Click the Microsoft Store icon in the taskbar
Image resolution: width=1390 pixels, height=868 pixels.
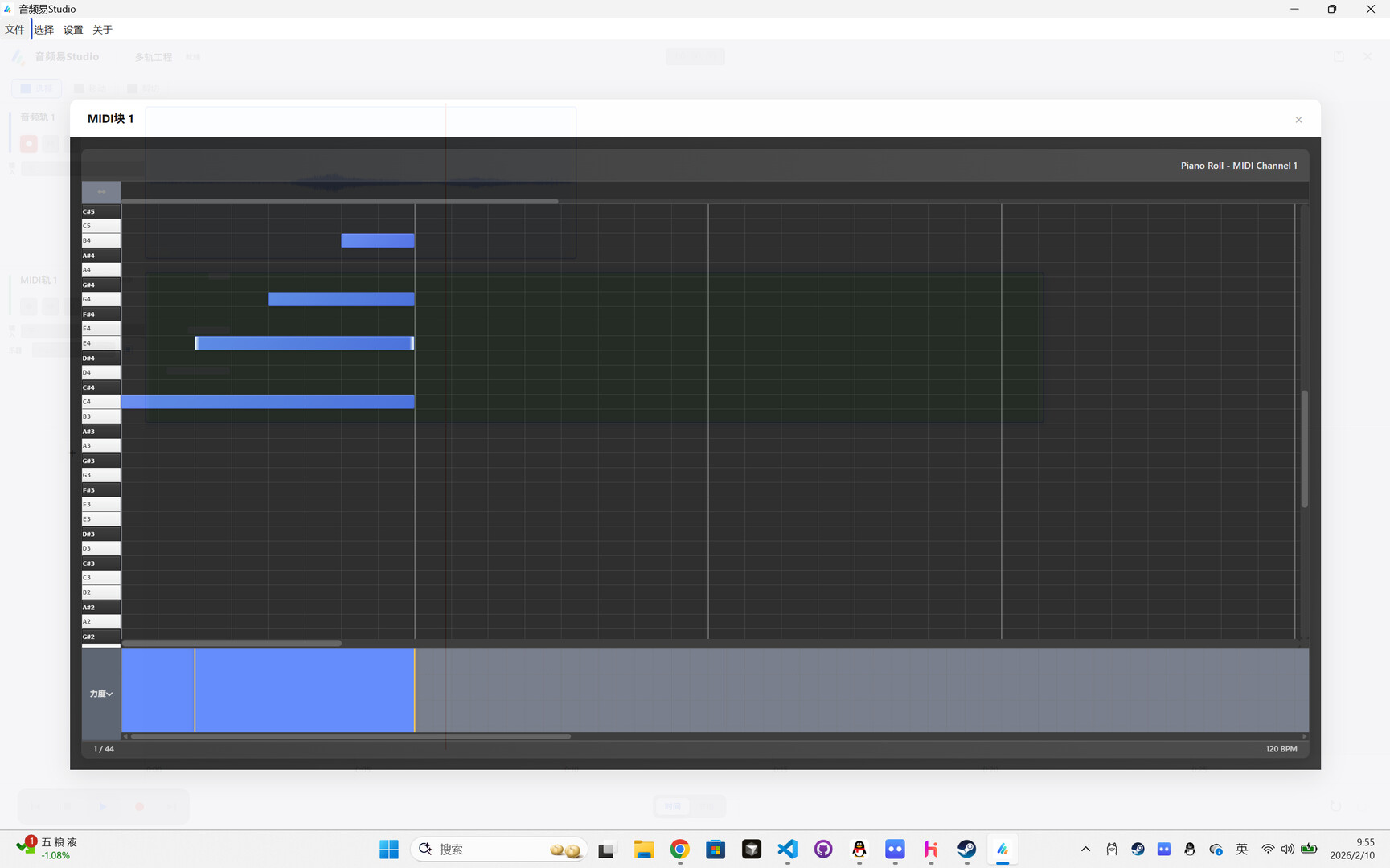tap(716, 849)
